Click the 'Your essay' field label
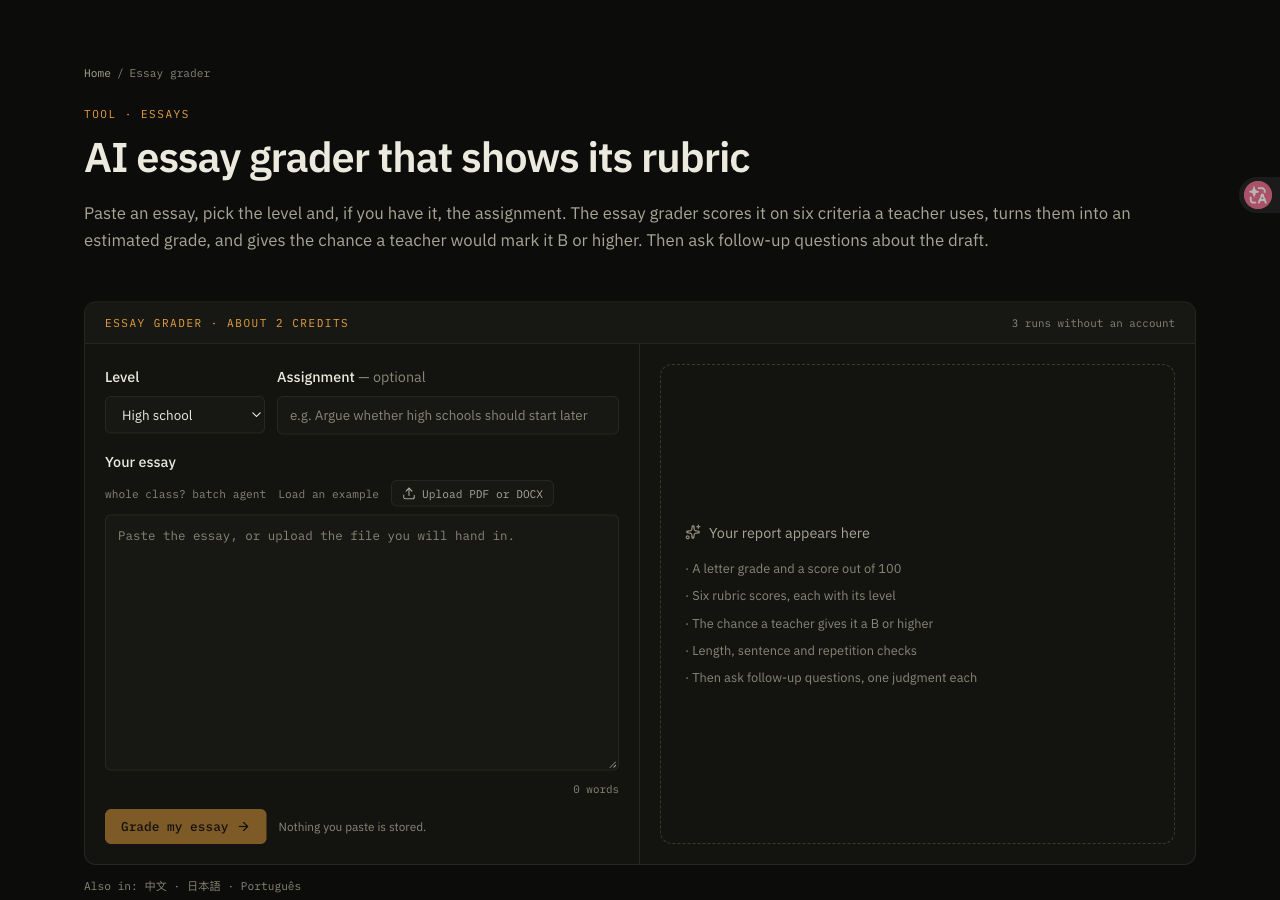The image size is (1280, 900). 140,462
